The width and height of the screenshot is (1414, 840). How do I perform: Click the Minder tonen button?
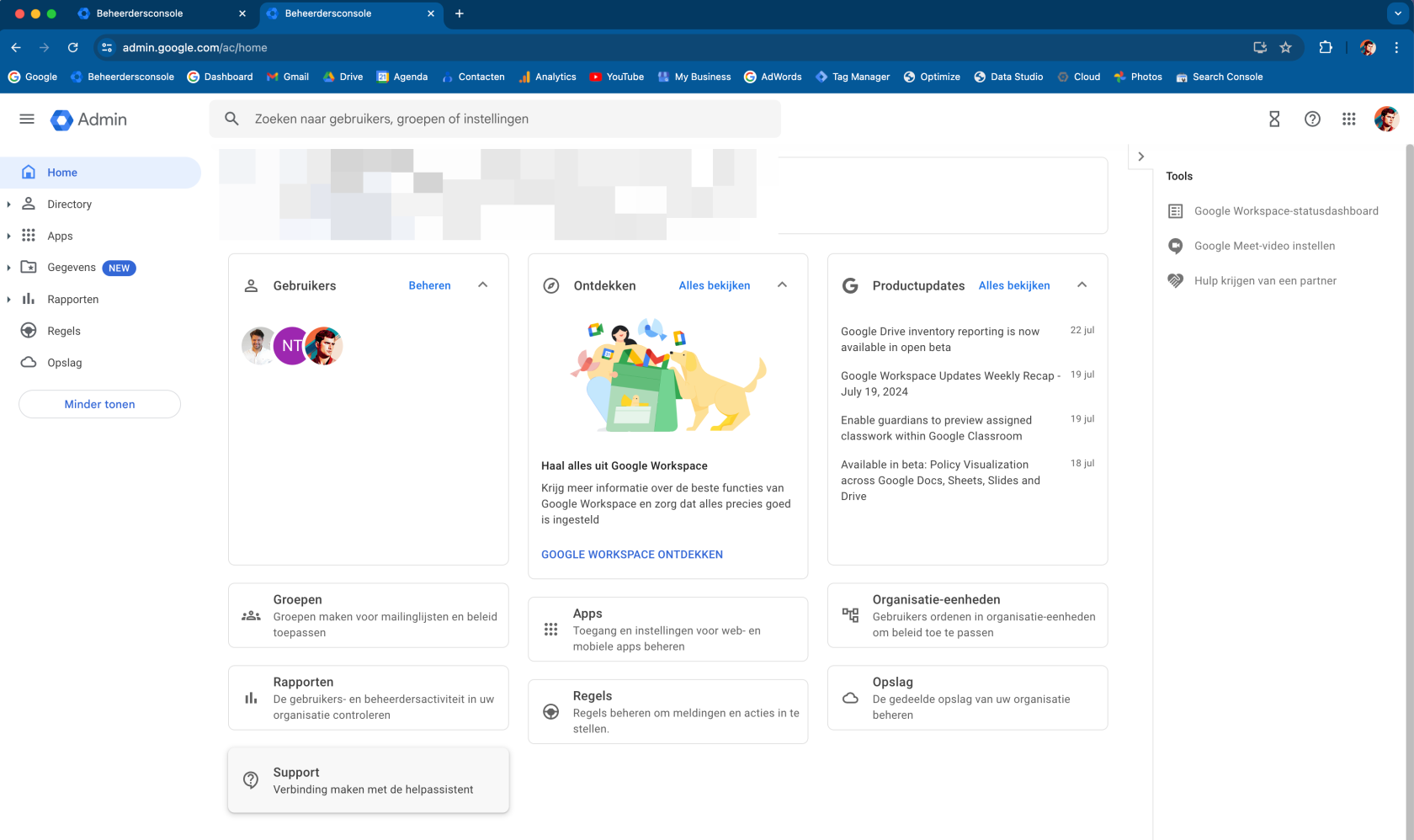pyautogui.click(x=99, y=404)
